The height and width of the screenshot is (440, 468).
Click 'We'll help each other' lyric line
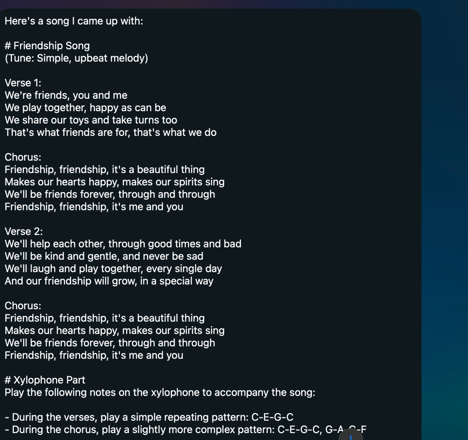[123, 244]
